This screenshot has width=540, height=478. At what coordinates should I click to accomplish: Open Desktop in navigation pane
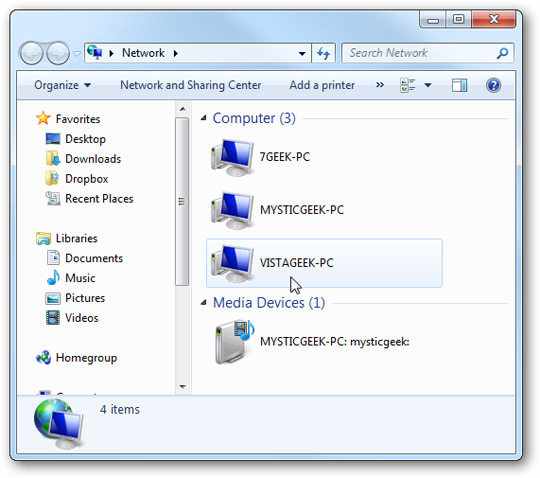point(85,139)
